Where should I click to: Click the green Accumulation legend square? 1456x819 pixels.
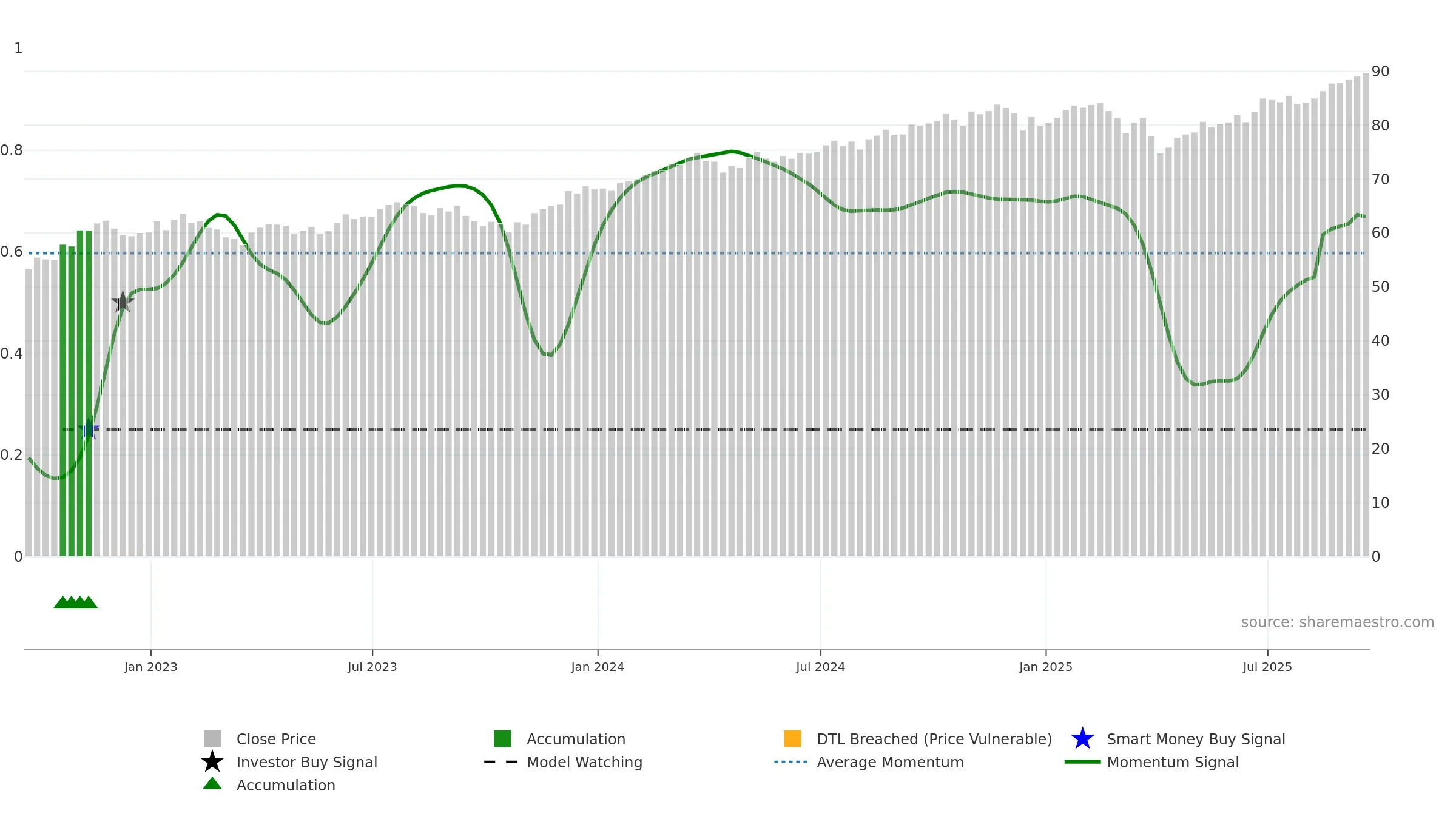(502, 739)
